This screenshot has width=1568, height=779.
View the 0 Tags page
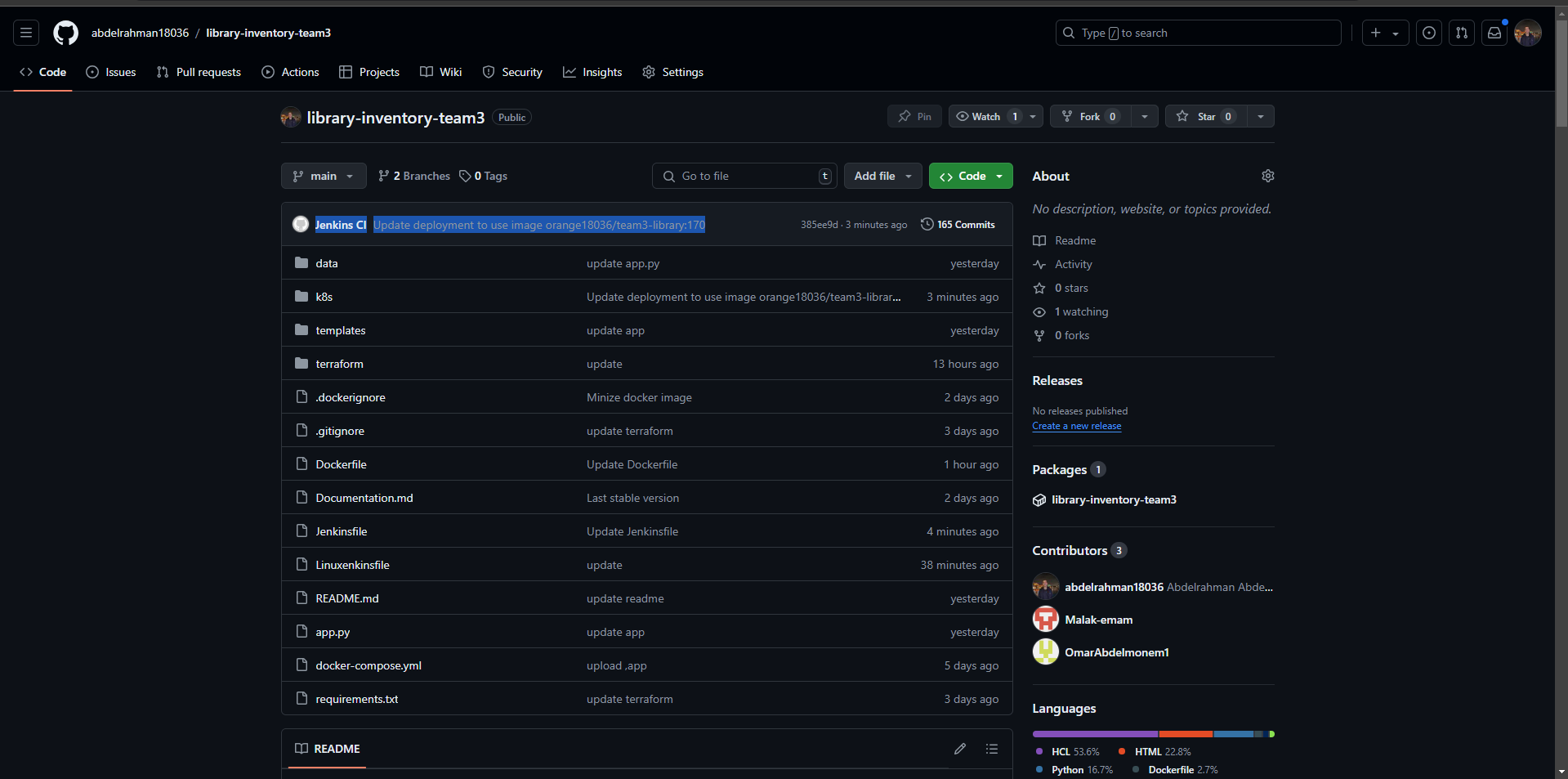tap(484, 176)
